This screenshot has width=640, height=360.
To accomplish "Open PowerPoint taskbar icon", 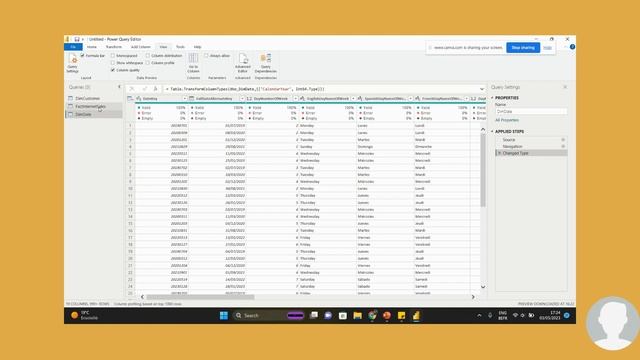I will pos(387,316).
